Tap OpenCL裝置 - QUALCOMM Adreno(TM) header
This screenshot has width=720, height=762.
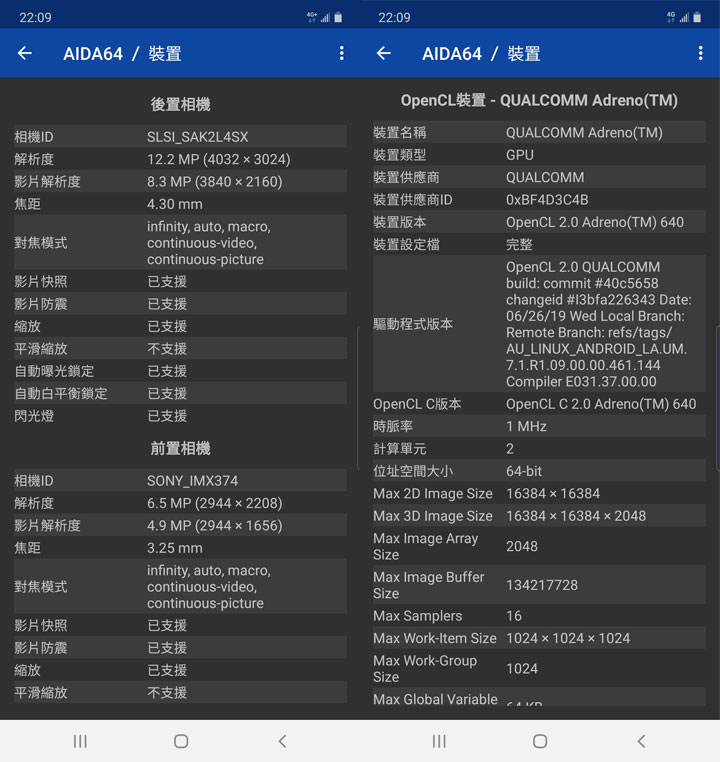(x=539, y=101)
